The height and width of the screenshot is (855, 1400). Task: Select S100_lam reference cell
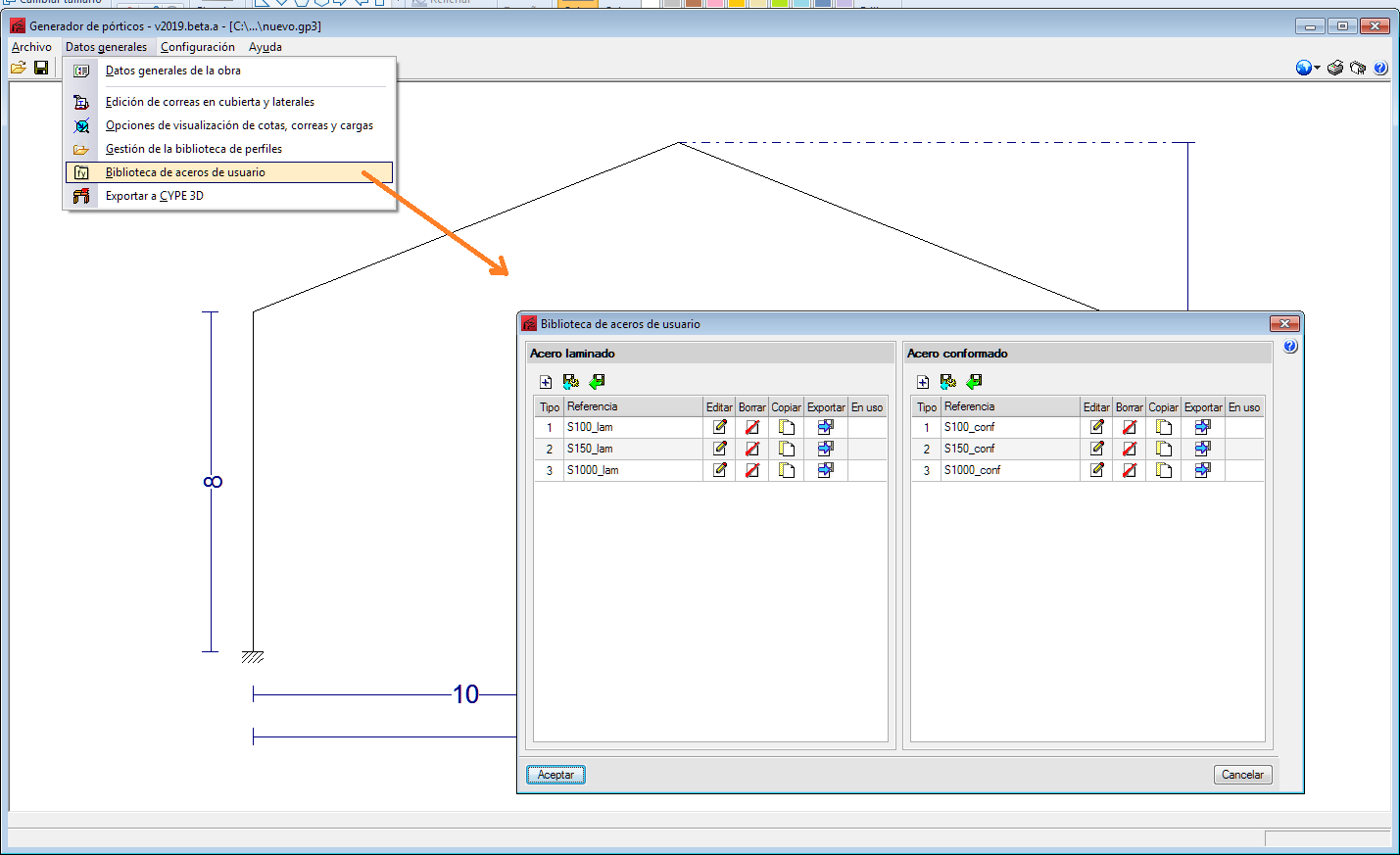coord(633,427)
